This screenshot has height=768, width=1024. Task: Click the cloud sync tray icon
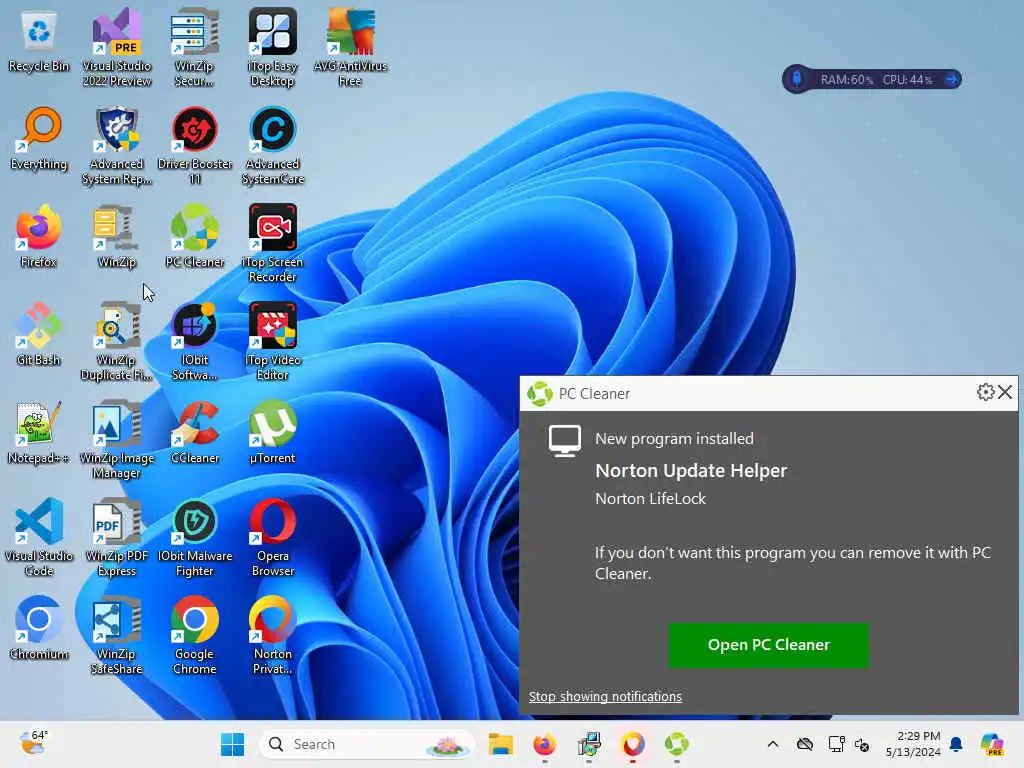[x=805, y=744]
